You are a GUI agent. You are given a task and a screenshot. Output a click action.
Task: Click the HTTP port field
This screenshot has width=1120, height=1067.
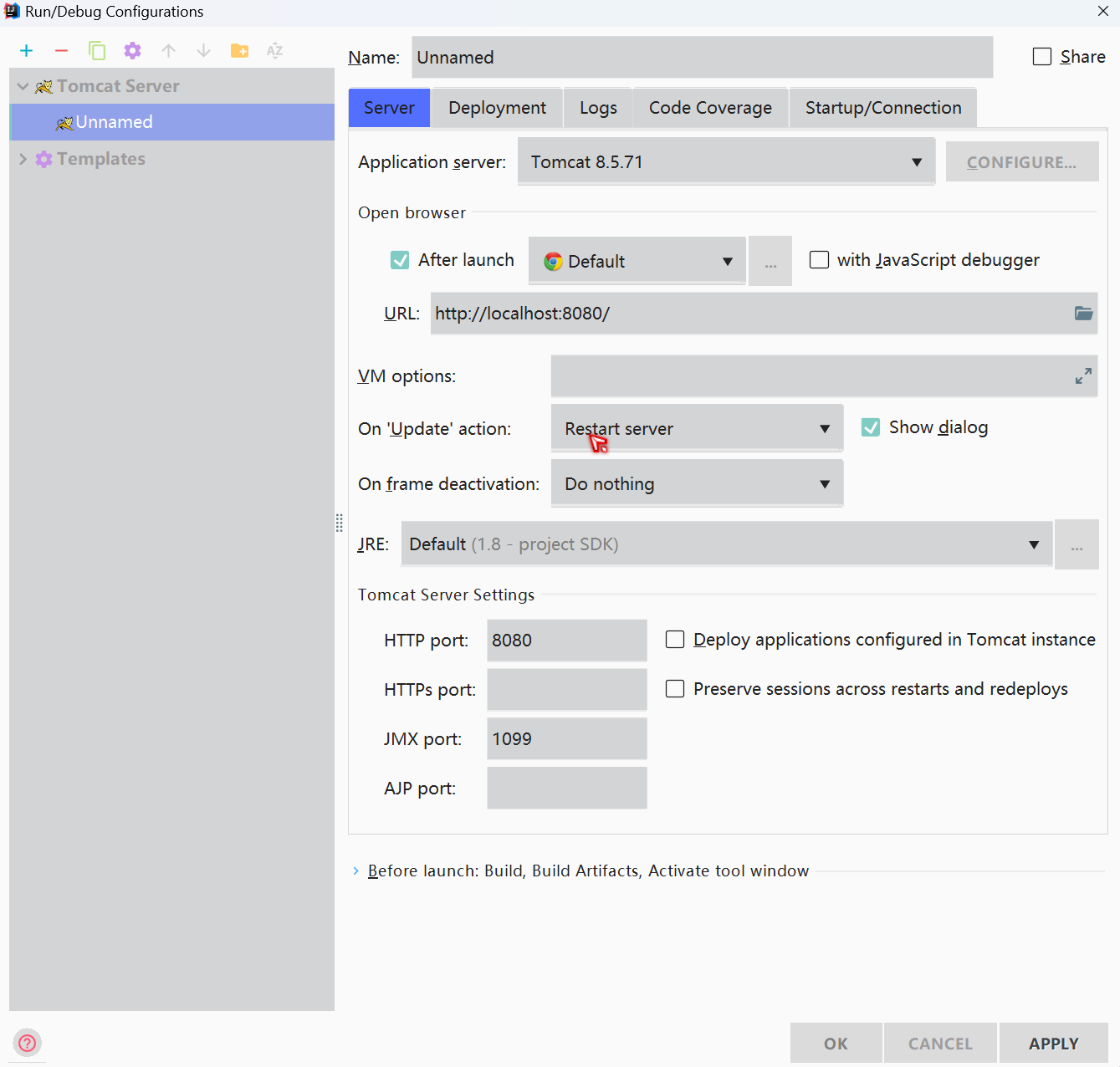[x=567, y=641]
